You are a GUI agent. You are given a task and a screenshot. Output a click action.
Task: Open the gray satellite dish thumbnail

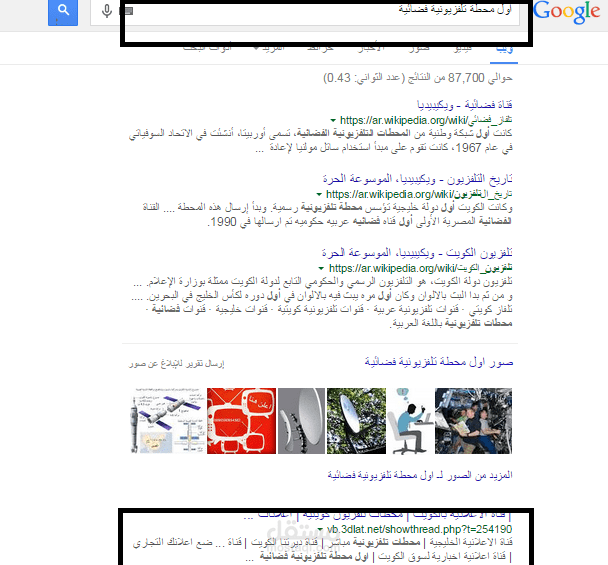coord(301,421)
